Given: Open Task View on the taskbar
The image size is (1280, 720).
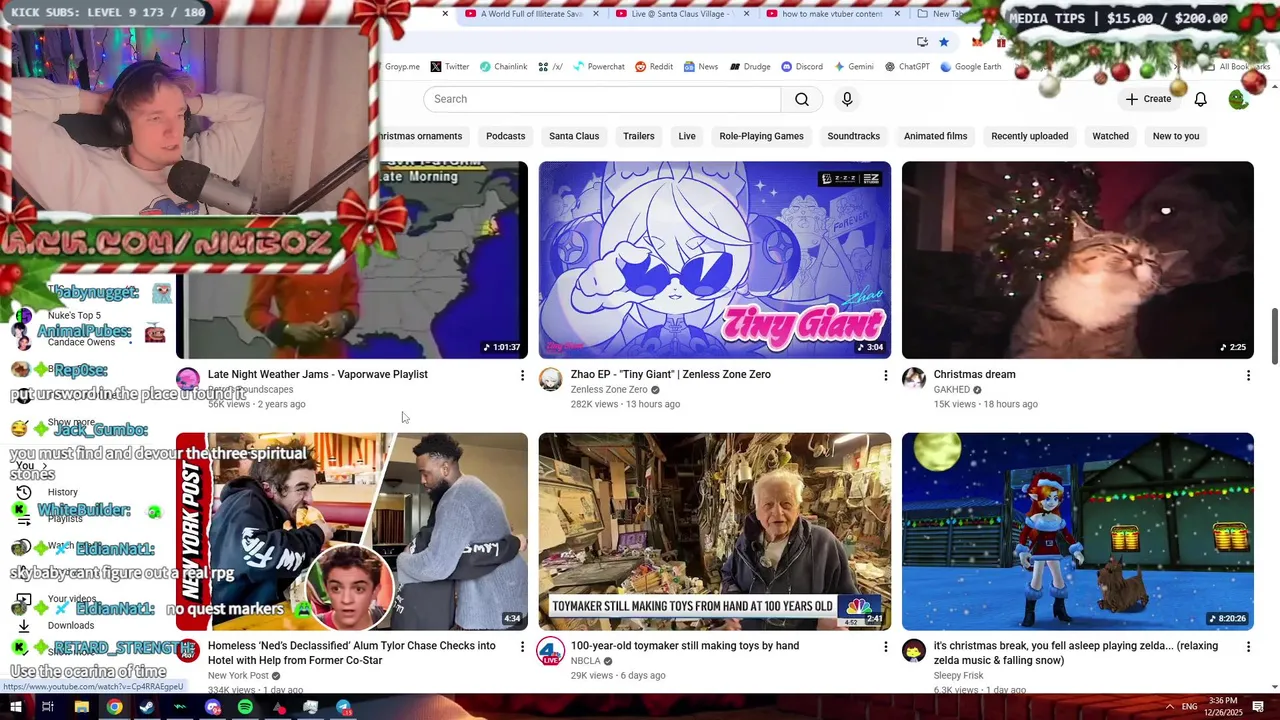Looking at the screenshot, I should point(47,707).
